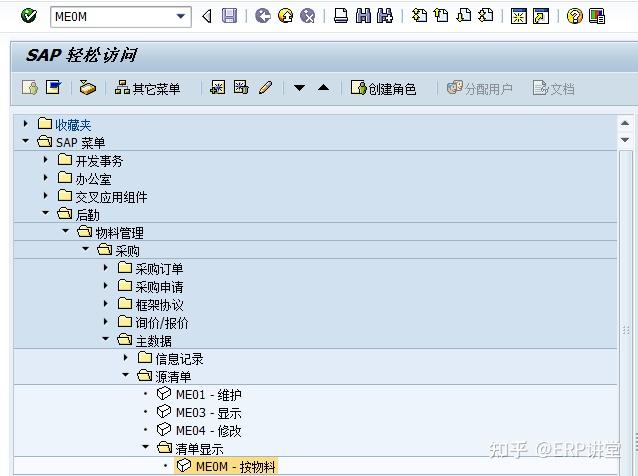Expand the 办公室 folder
This screenshot has height=476, width=638.
pyautogui.click(x=46, y=177)
